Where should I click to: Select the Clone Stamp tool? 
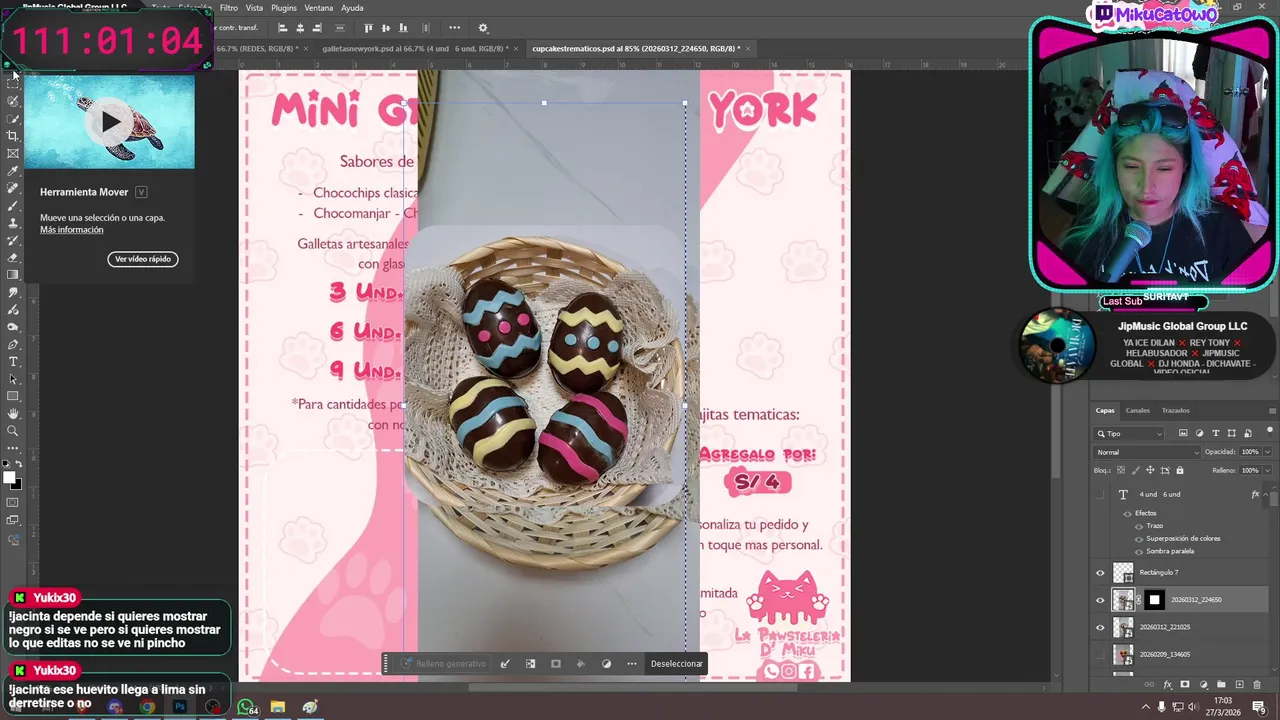[x=13, y=223]
